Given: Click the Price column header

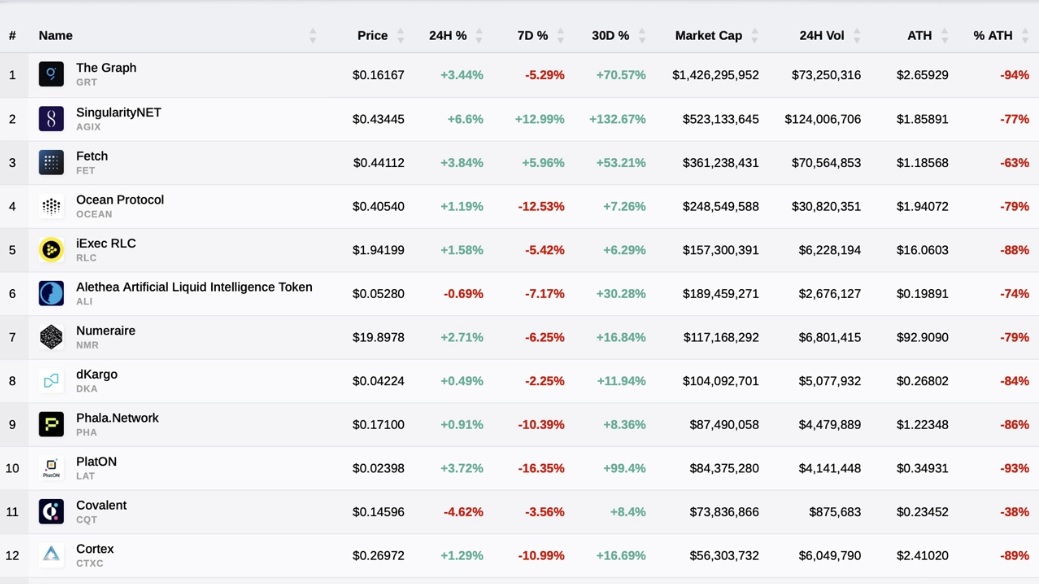Looking at the screenshot, I should pos(372,36).
